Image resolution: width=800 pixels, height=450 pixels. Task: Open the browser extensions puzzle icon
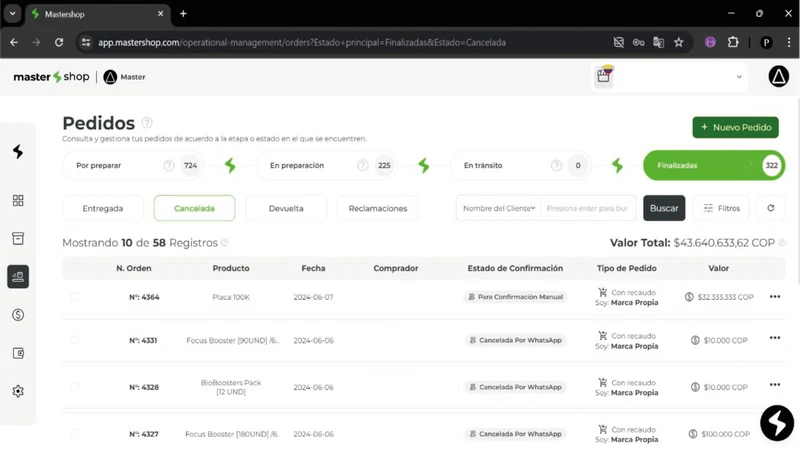(733, 42)
